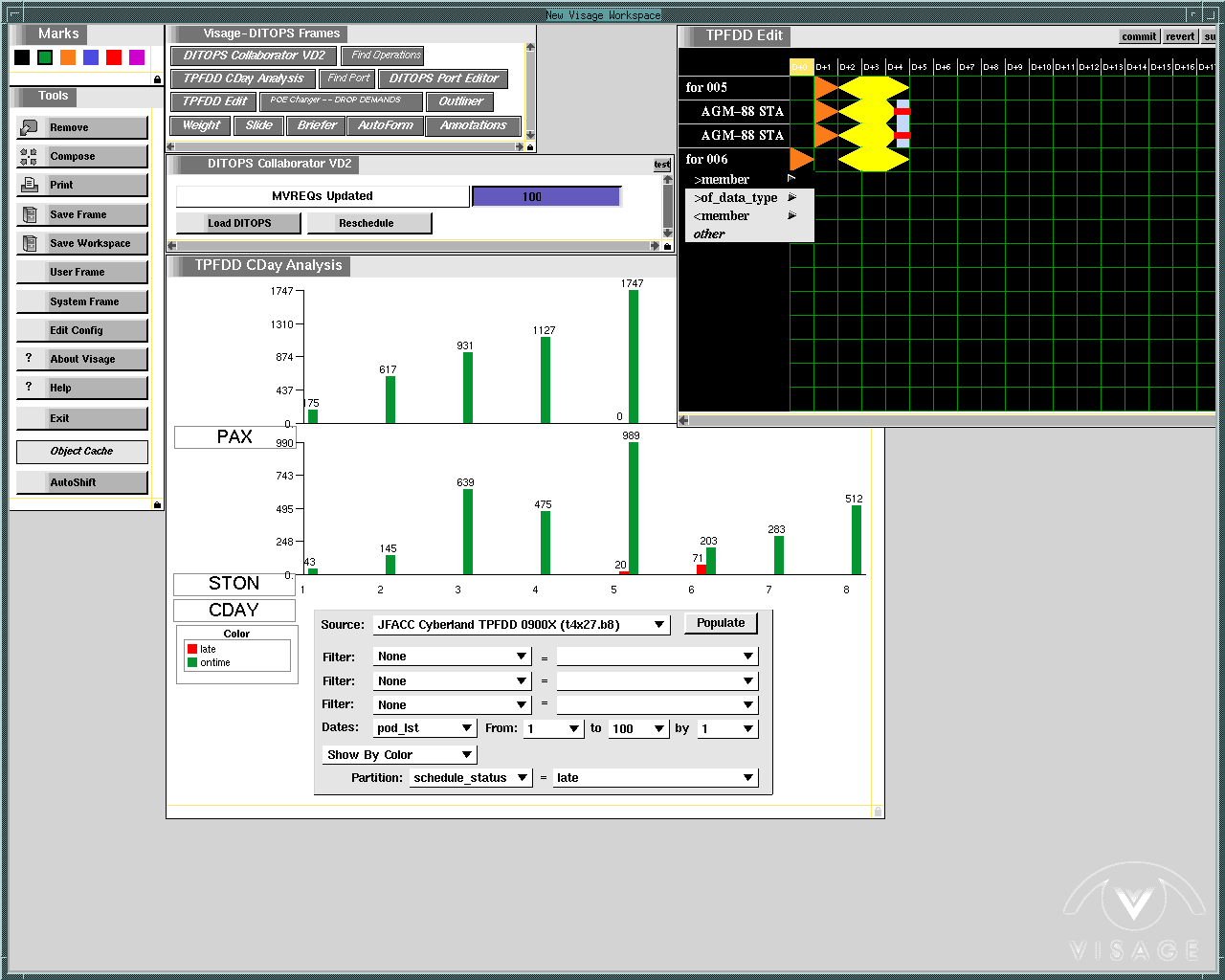Image resolution: width=1225 pixels, height=980 pixels.
Task: Click the Reschedule button
Action: [x=366, y=223]
